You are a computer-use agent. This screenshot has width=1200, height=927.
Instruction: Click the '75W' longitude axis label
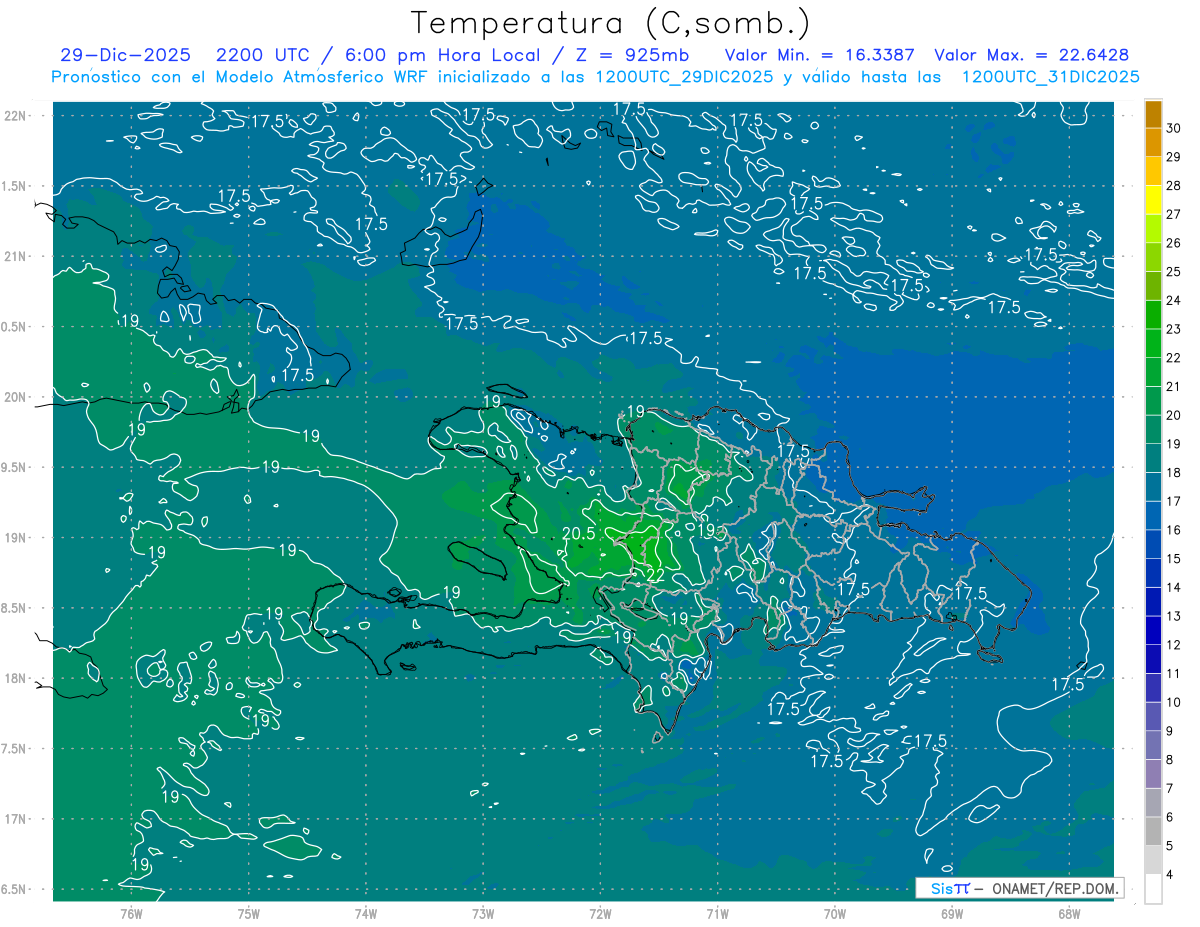pyautogui.click(x=249, y=913)
